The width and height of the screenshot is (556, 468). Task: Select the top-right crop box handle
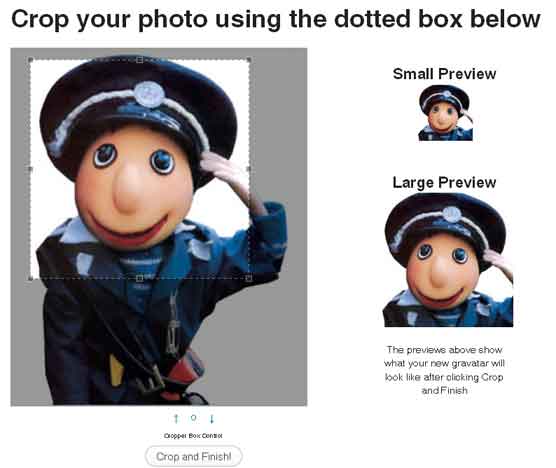tap(249, 60)
